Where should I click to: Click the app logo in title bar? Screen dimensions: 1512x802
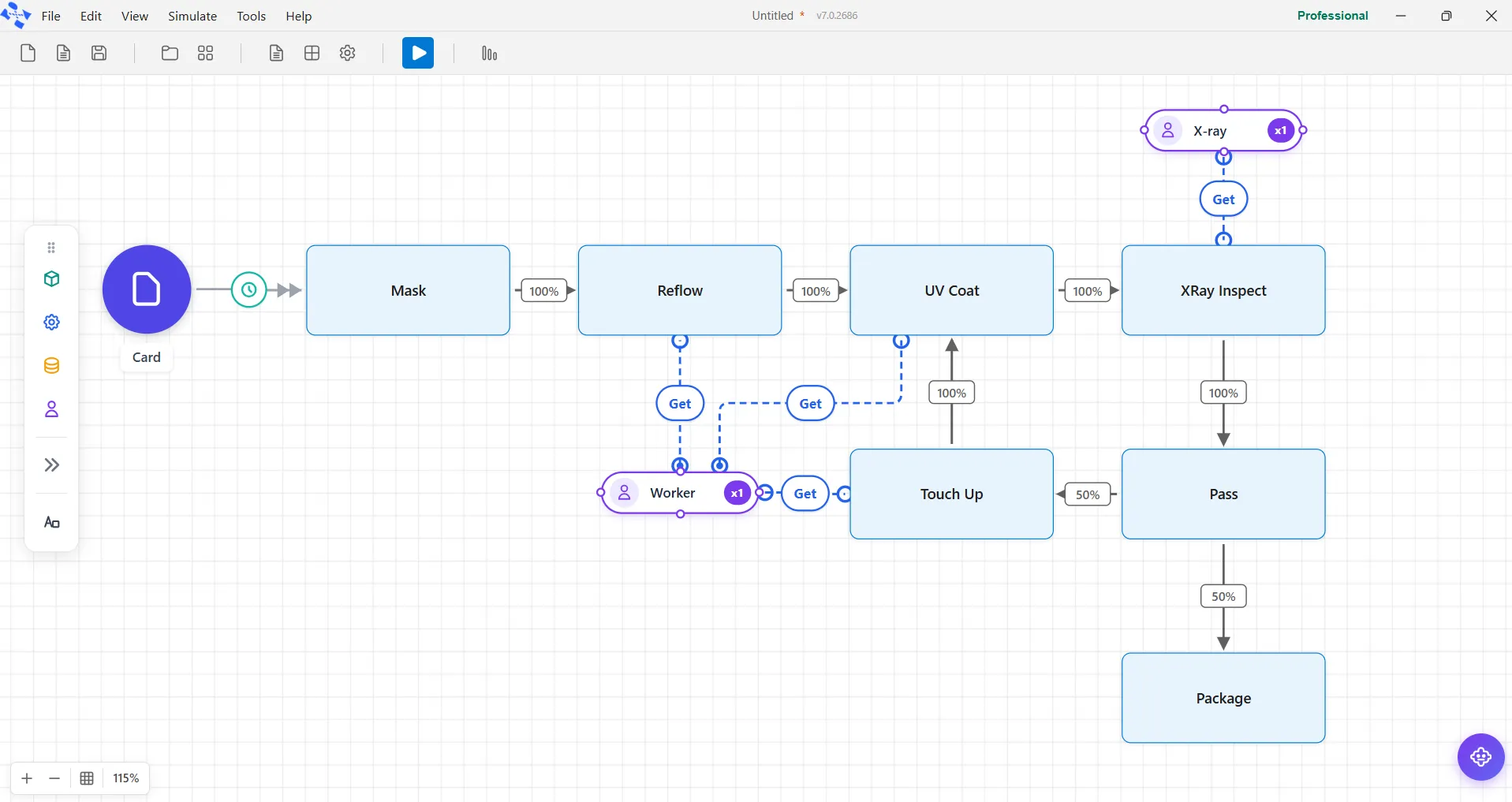pos(17,15)
